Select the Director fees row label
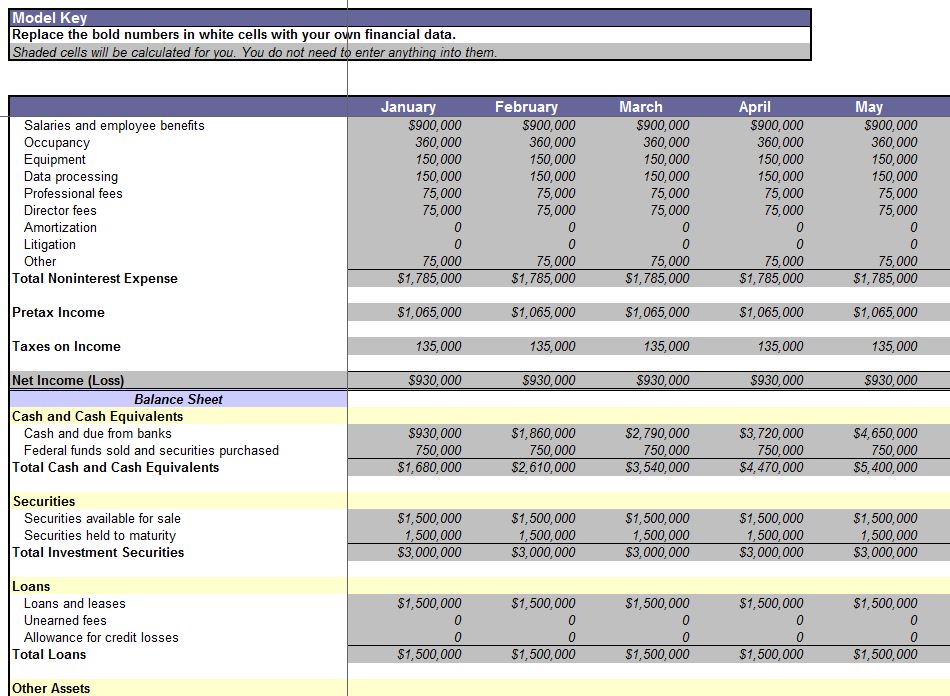This screenshot has height=696, width=950. (x=60, y=210)
